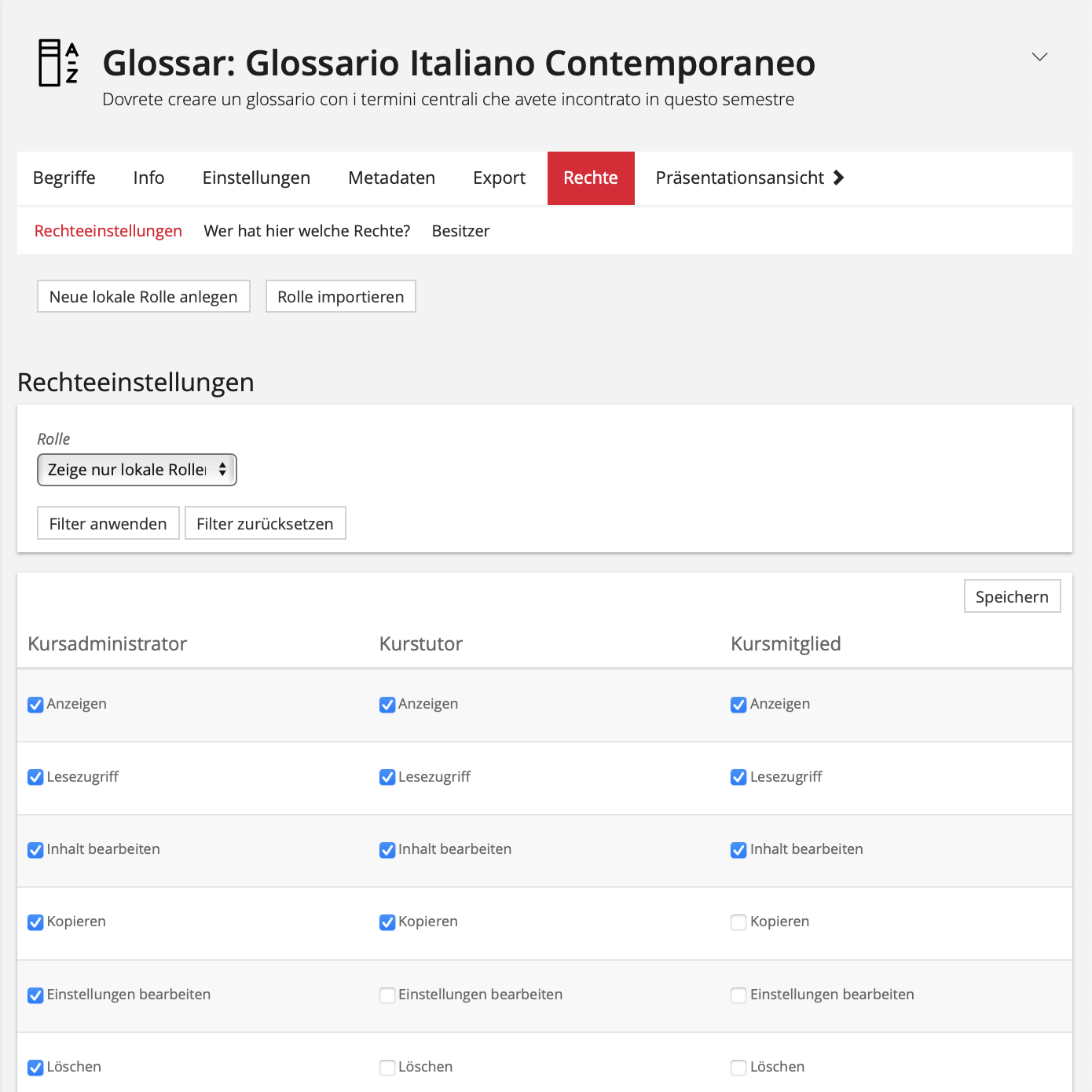Open the Besitzer subtab
The image size is (1092, 1092).
460,231
